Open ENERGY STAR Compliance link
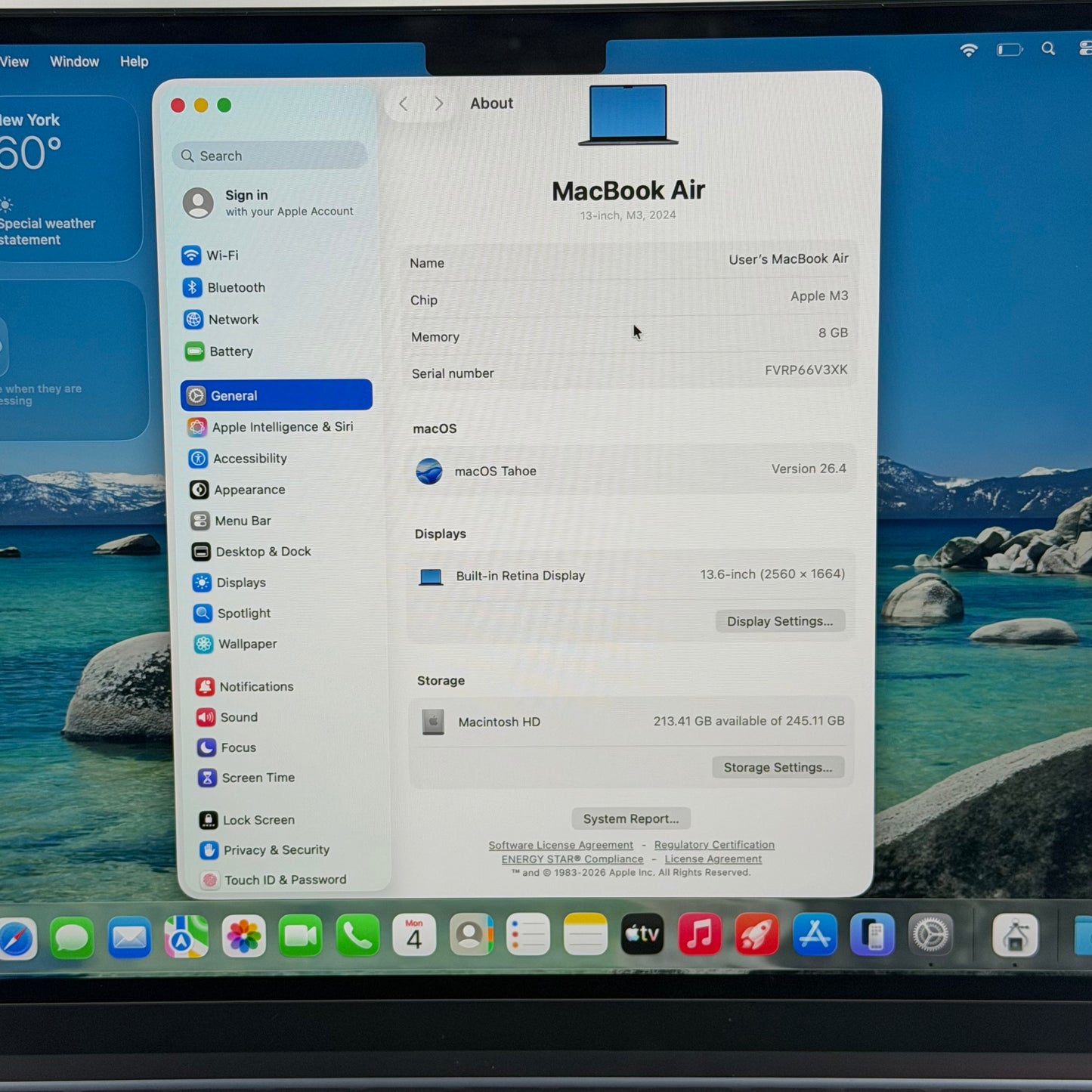 click(x=572, y=858)
